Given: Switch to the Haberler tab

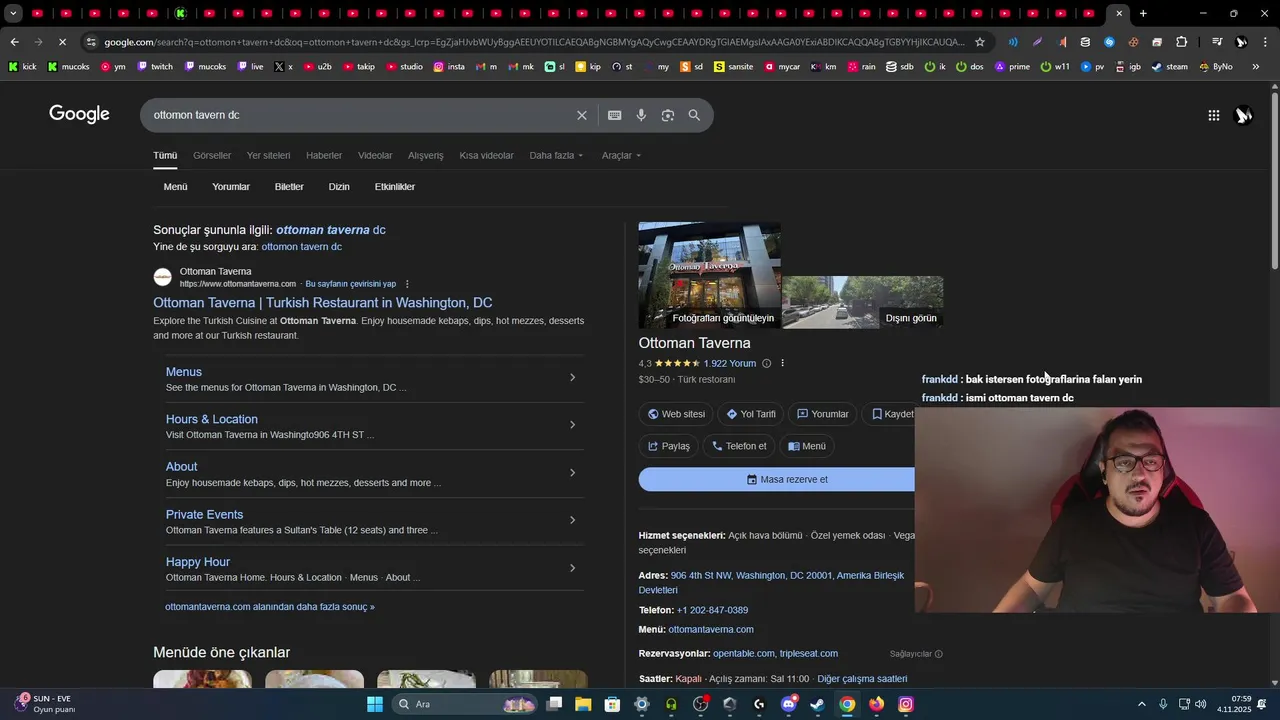Looking at the screenshot, I should click(324, 155).
